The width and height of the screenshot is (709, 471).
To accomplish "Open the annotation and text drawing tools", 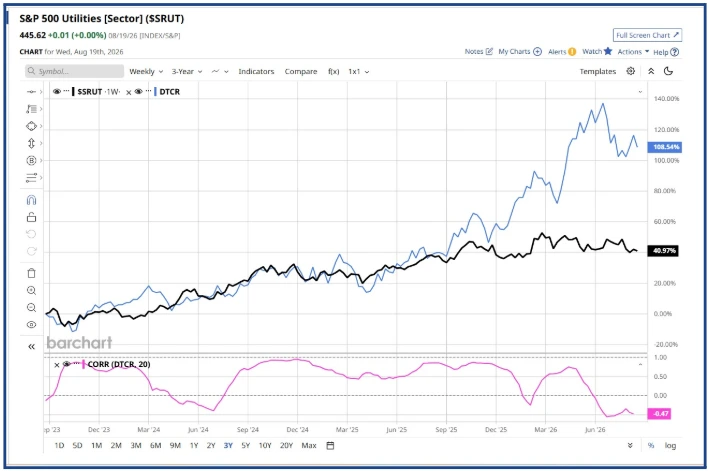I will 31,109.
